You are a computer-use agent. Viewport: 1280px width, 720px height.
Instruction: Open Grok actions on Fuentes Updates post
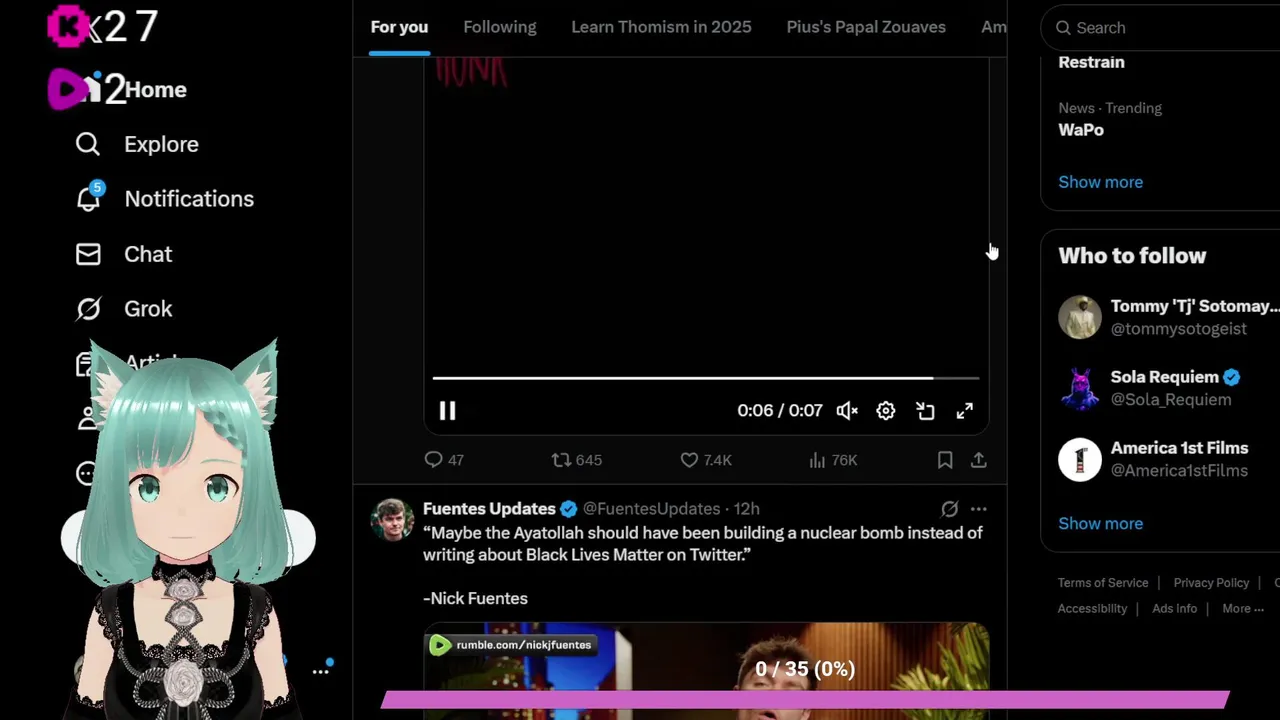tap(950, 509)
